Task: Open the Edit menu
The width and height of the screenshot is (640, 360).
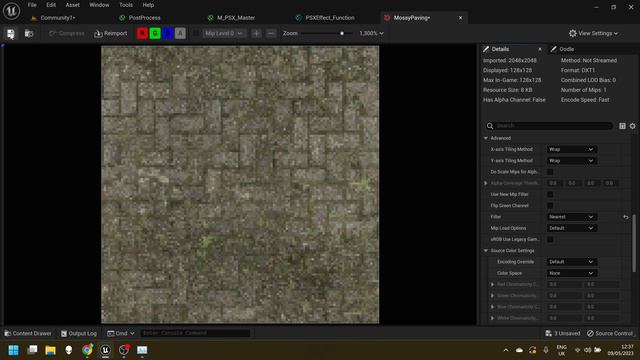Action: point(51,5)
